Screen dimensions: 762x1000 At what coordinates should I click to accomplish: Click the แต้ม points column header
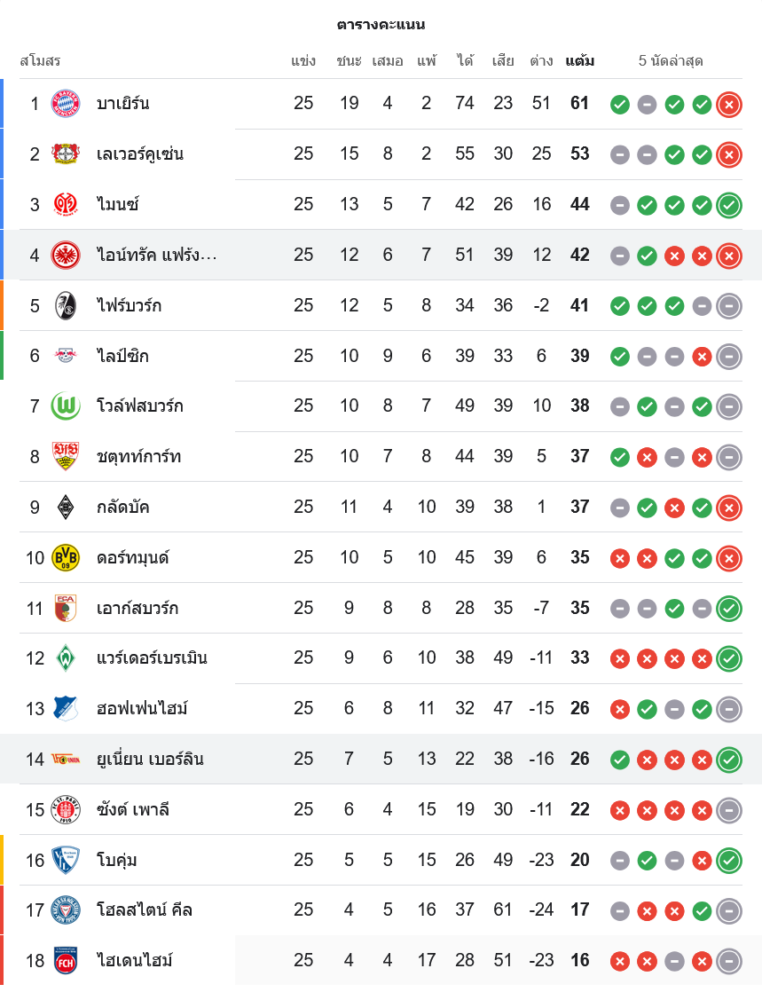click(x=580, y=61)
